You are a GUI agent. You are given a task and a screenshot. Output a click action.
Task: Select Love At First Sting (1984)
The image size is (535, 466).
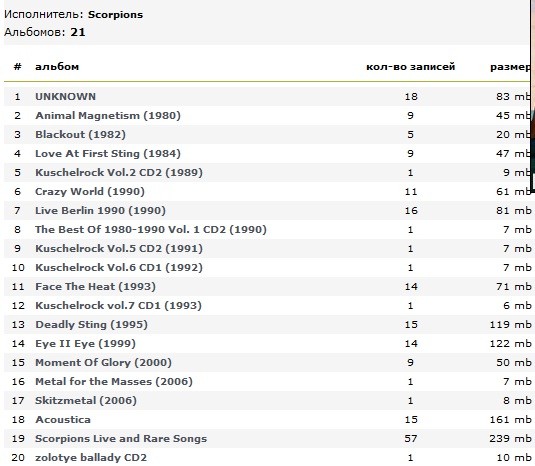108,154
